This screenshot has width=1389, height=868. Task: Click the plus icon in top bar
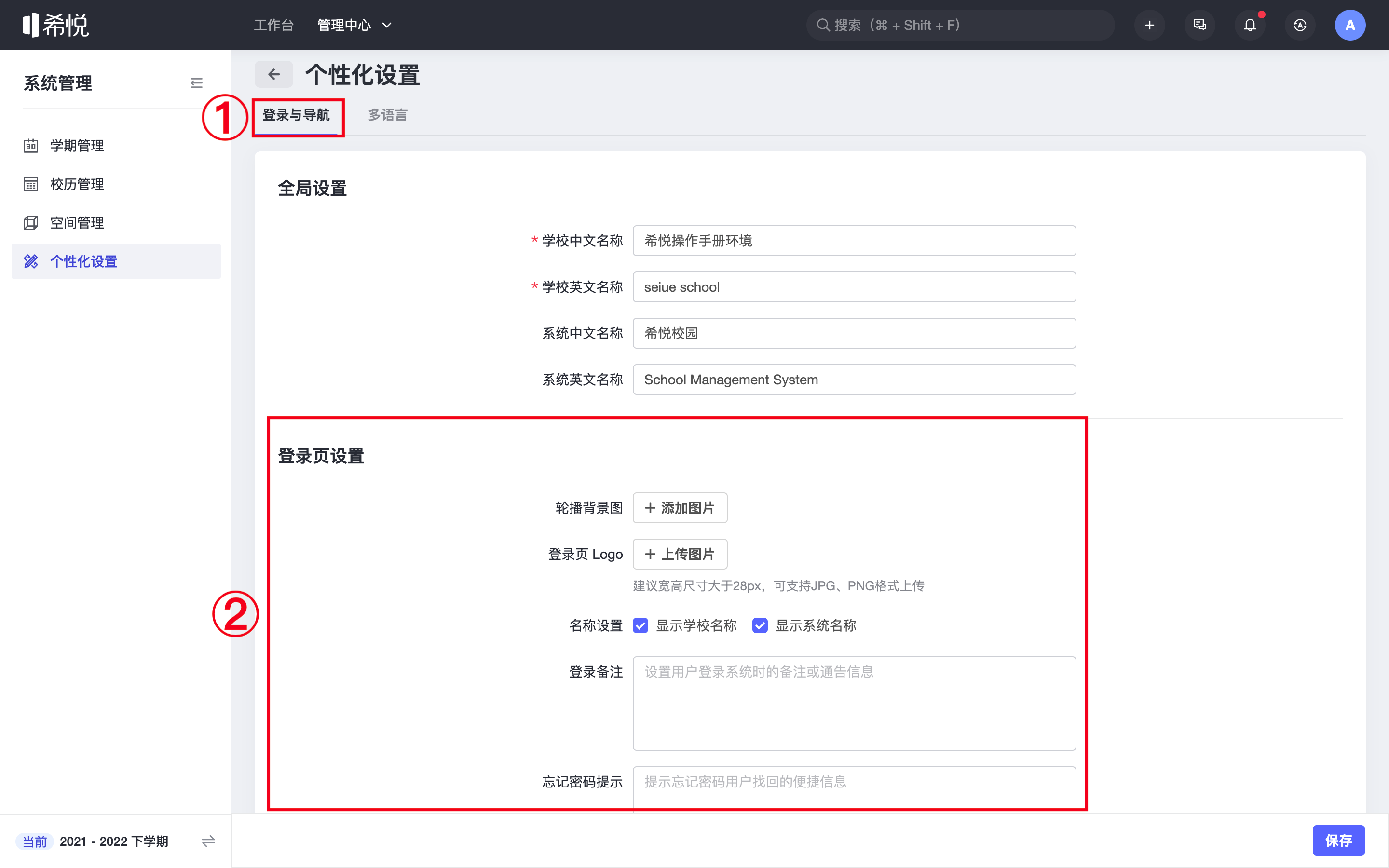click(1149, 25)
